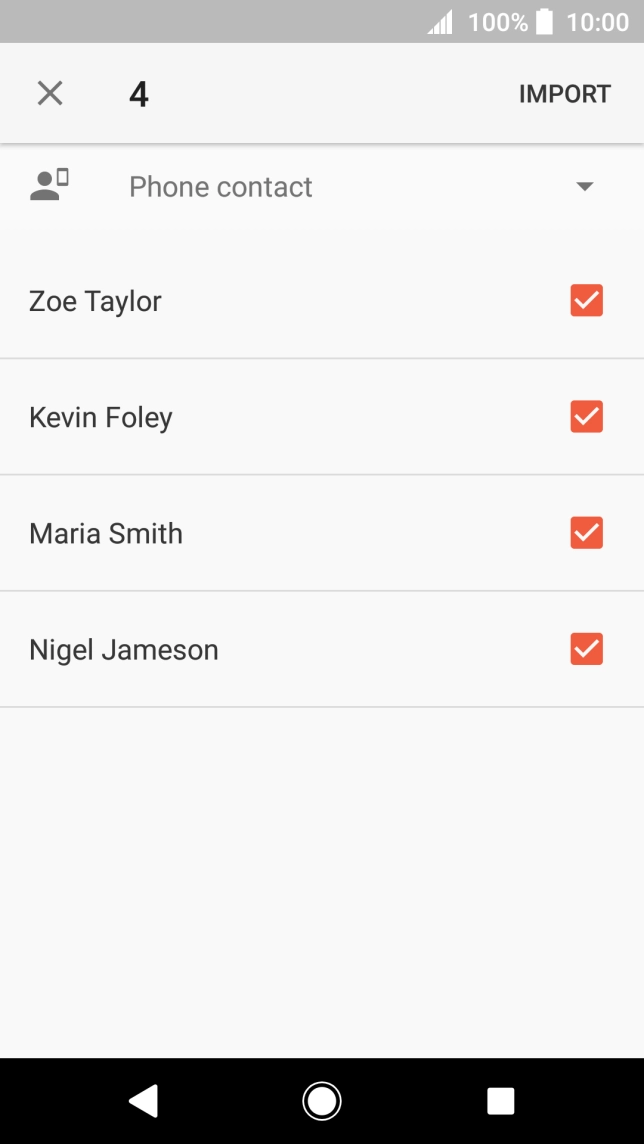Tap the Kevin Foley contact name
Screen dimensions: 644x1144
coord(101,417)
